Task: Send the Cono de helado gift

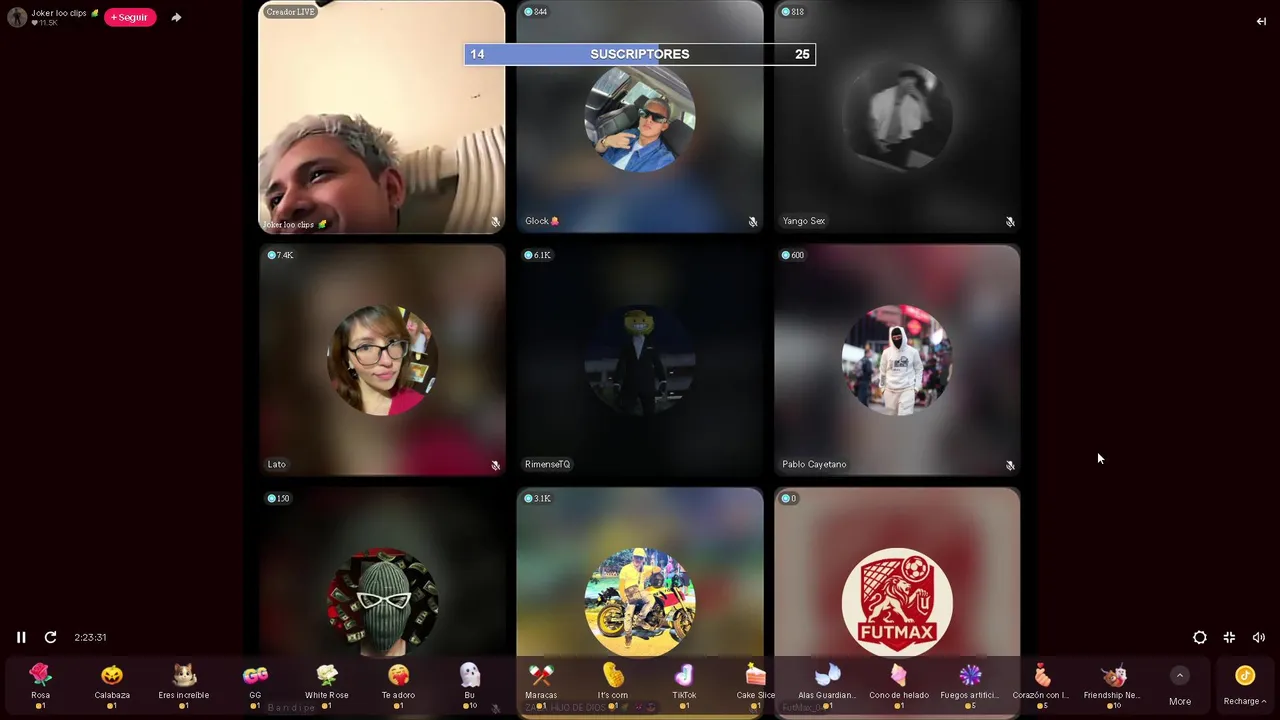Action: (899, 685)
